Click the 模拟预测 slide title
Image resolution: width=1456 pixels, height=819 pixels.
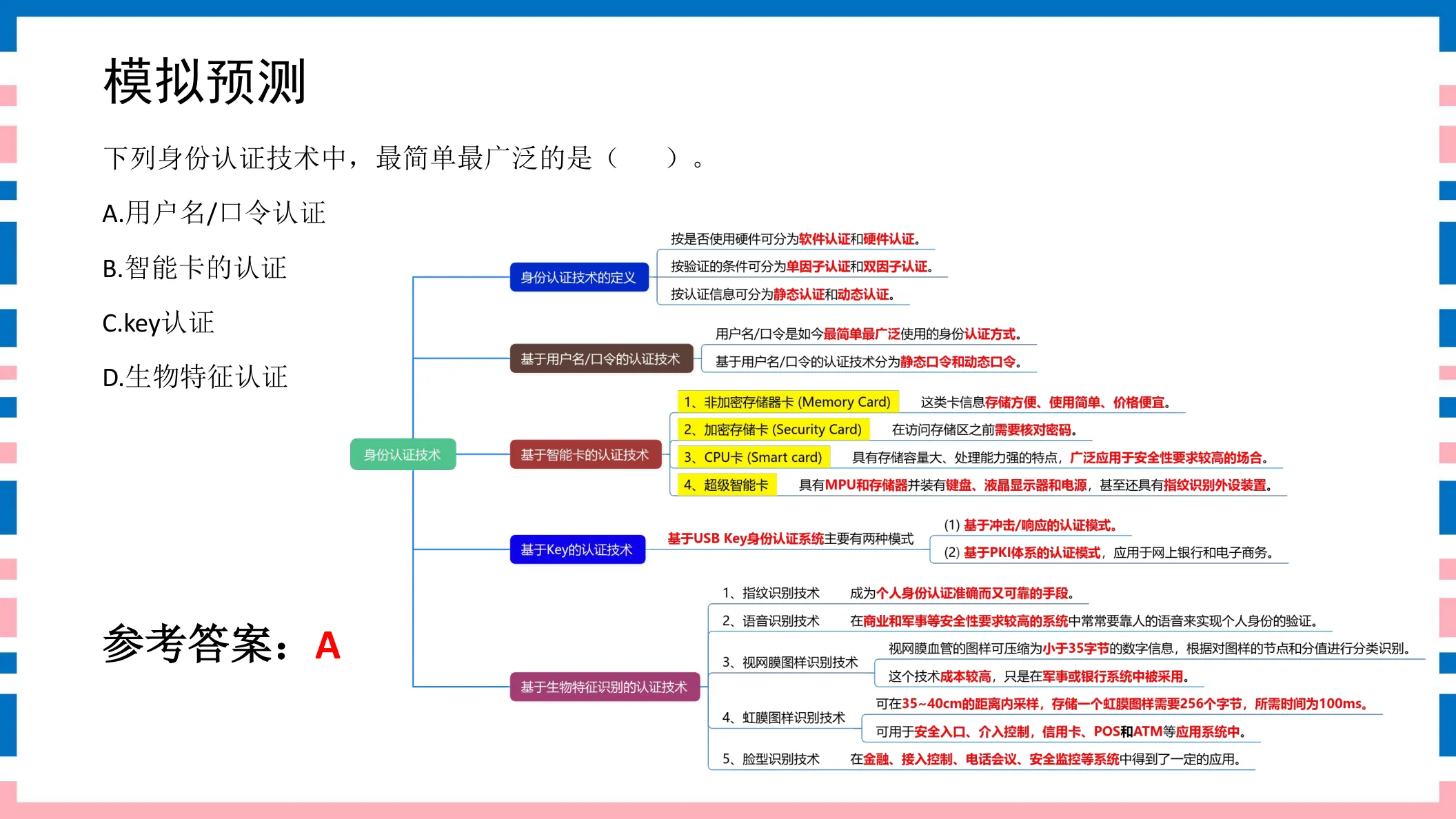click(x=205, y=81)
